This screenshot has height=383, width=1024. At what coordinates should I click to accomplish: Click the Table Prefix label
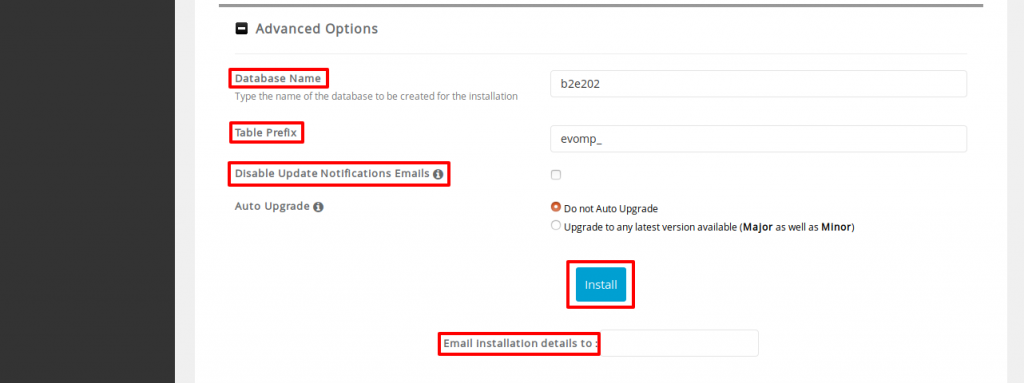(x=266, y=133)
